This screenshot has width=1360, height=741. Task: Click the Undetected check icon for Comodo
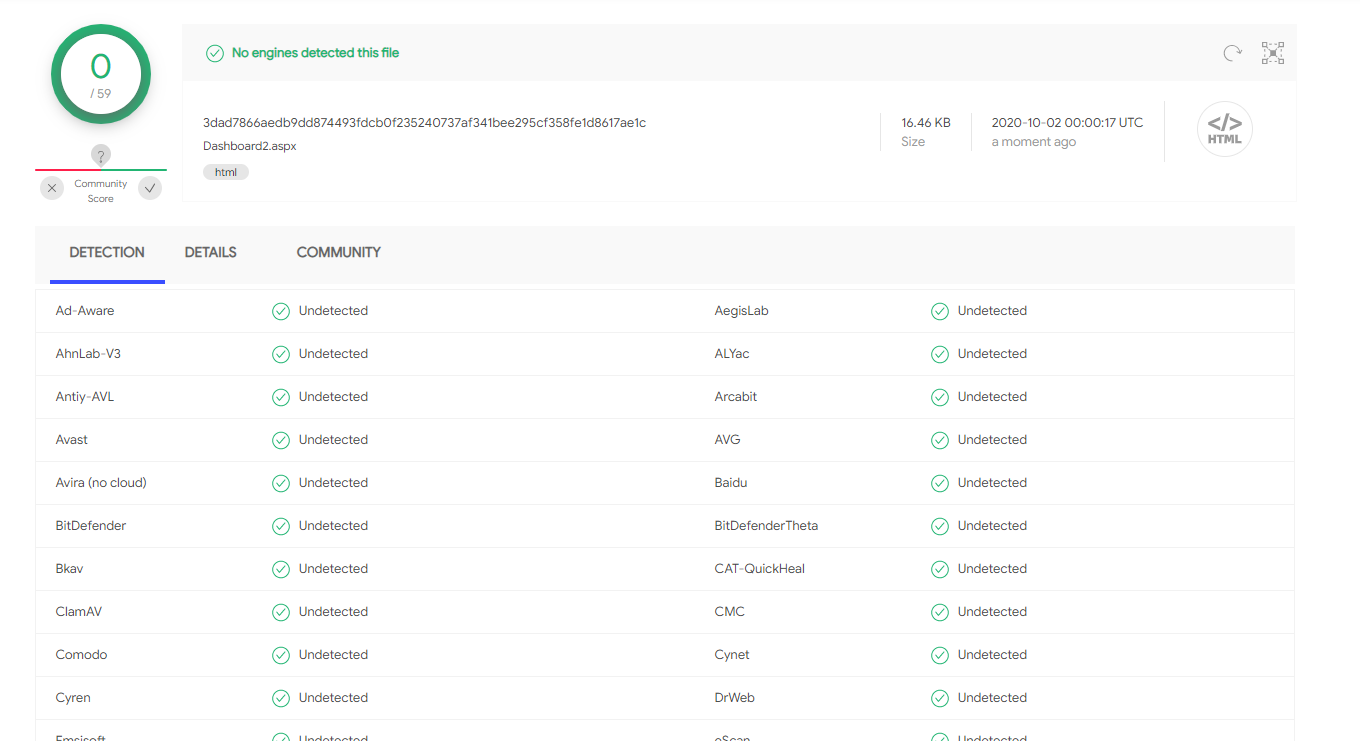[x=281, y=655]
